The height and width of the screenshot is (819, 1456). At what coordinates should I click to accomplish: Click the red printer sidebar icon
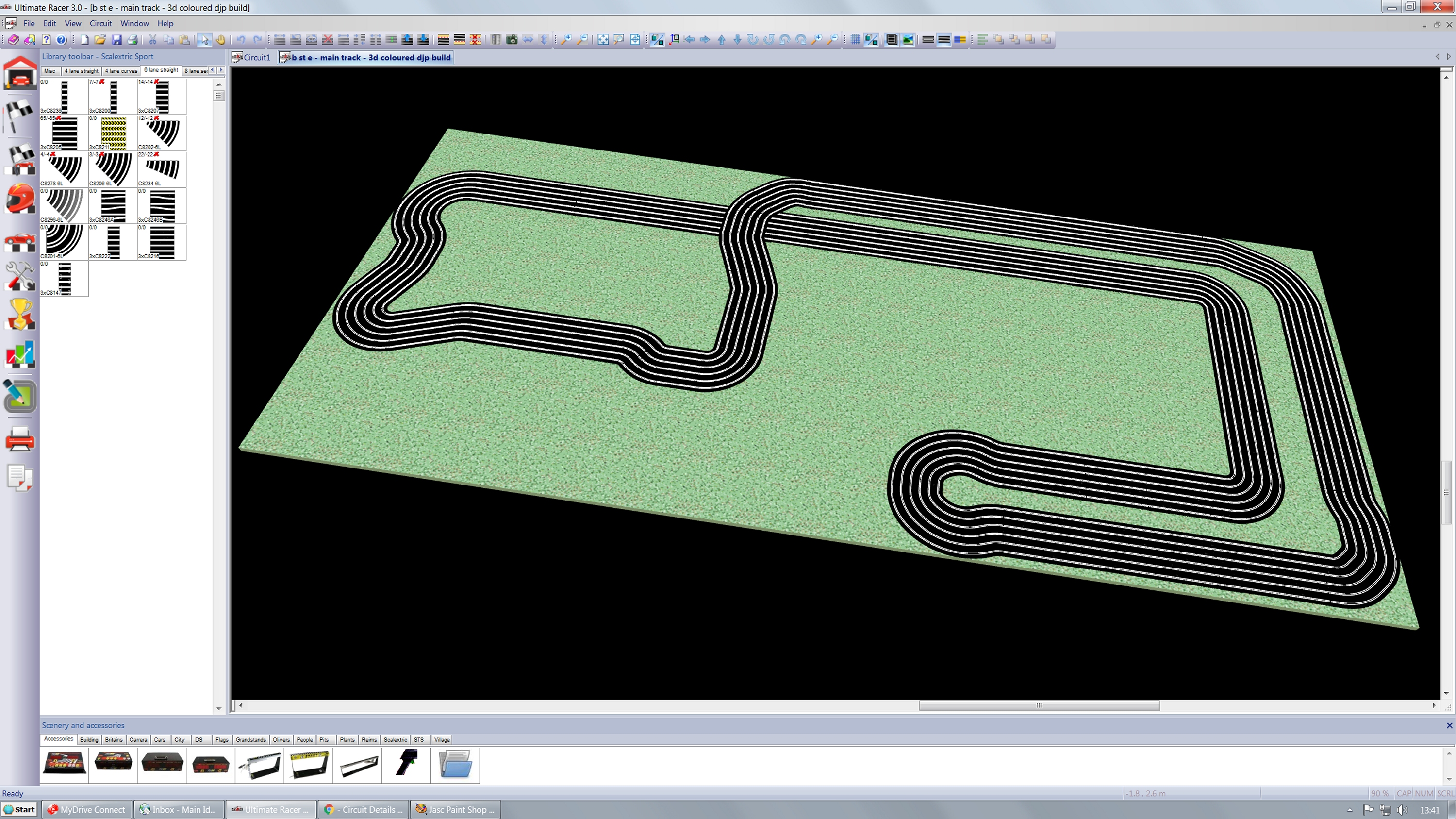coord(20,439)
